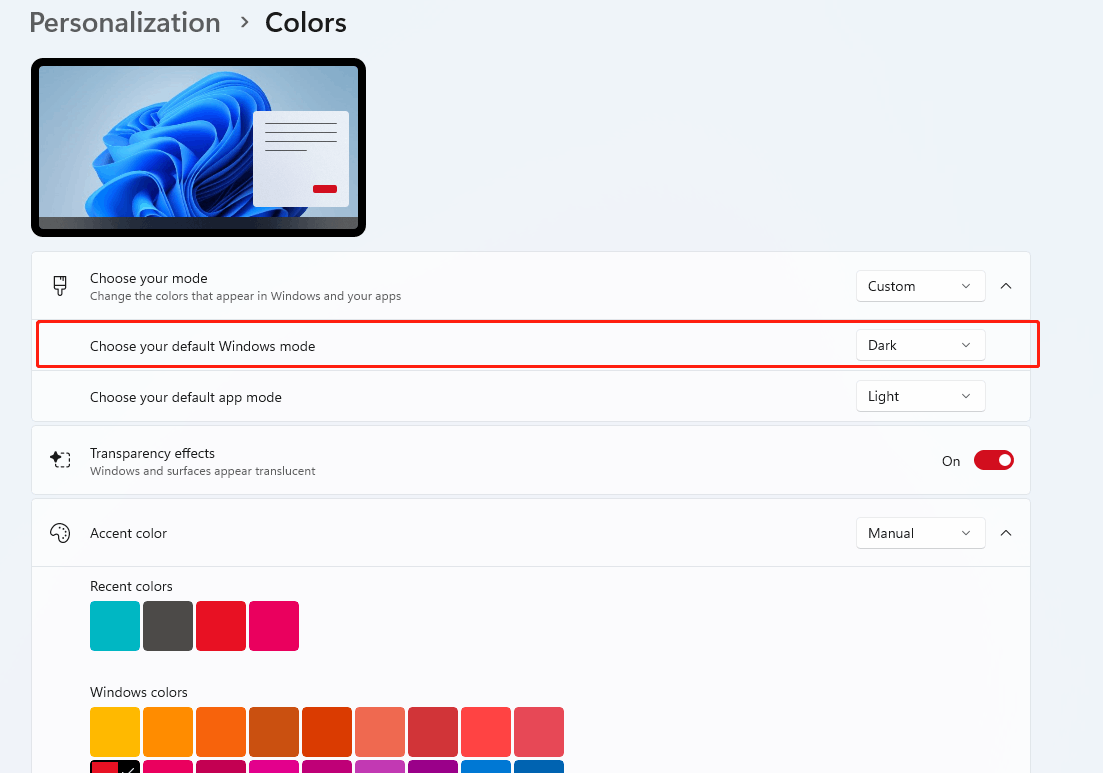Click the palette icon next to Accent color
Viewport: 1103px width, 773px height.
click(60, 533)
